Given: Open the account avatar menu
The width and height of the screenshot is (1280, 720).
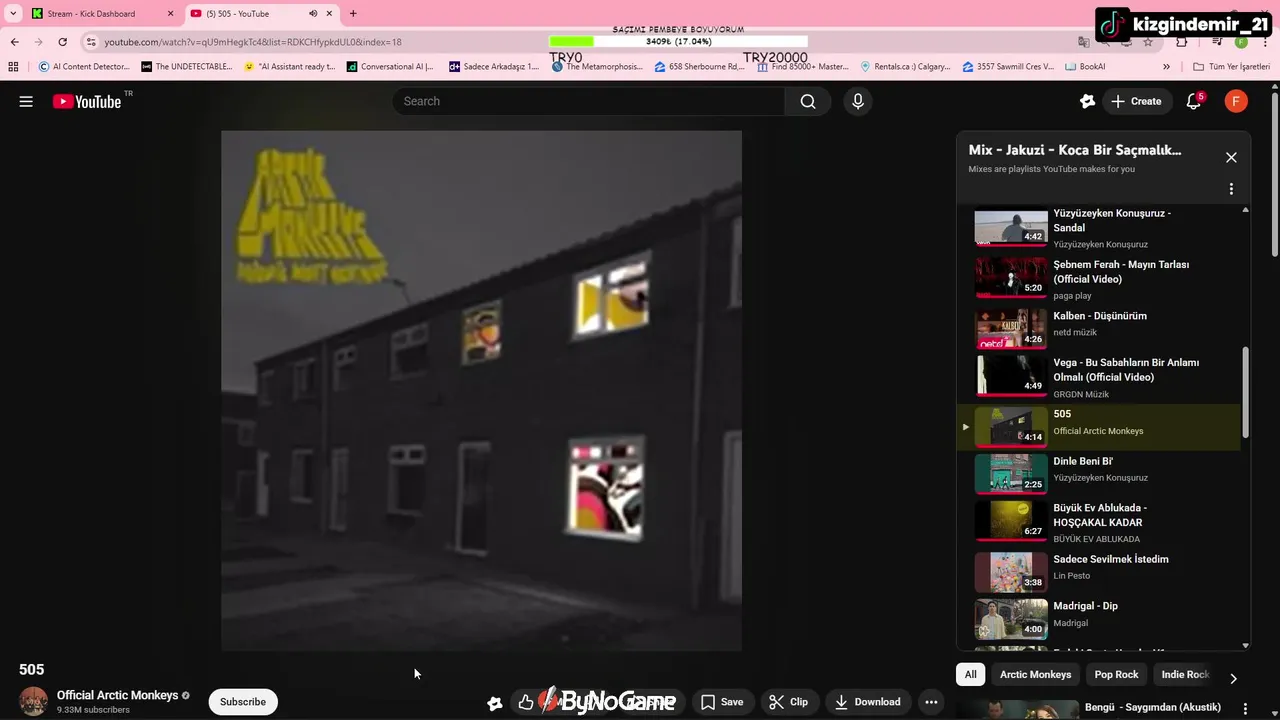Looking at the screenshot, I should (1236, 101).
